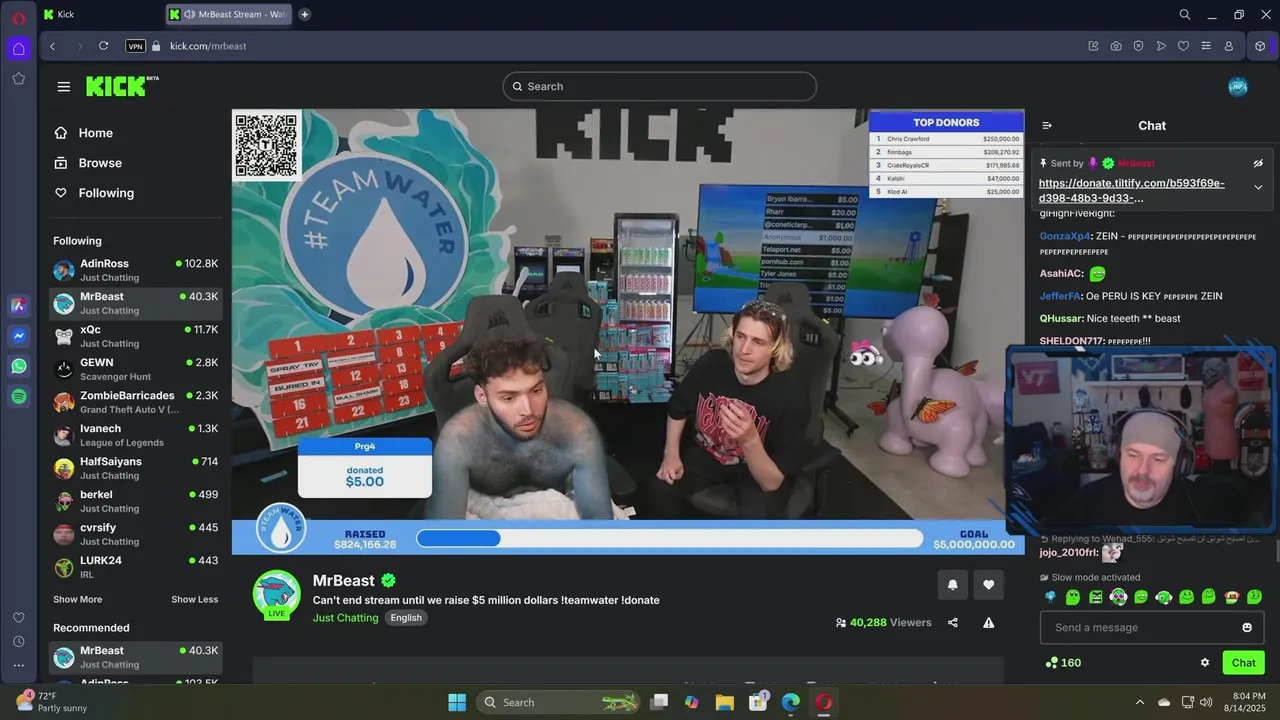The width and height of the screenshot is (1280, 720).
Task: Open Spotify in Opera sidebar
Action: 19,396
